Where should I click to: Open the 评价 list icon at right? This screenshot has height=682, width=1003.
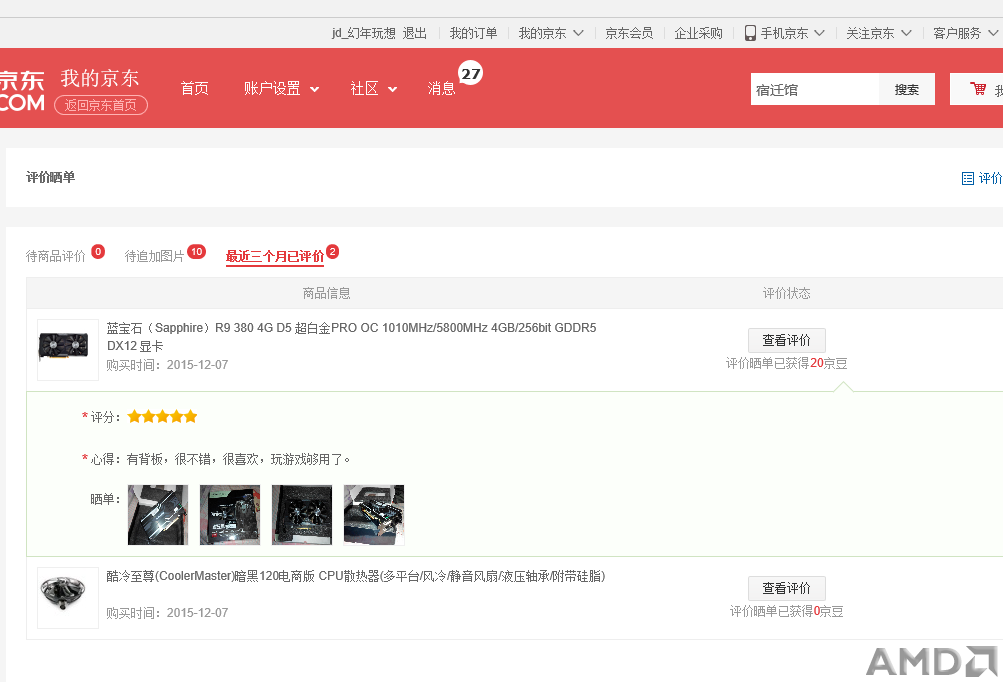(968, 178)
